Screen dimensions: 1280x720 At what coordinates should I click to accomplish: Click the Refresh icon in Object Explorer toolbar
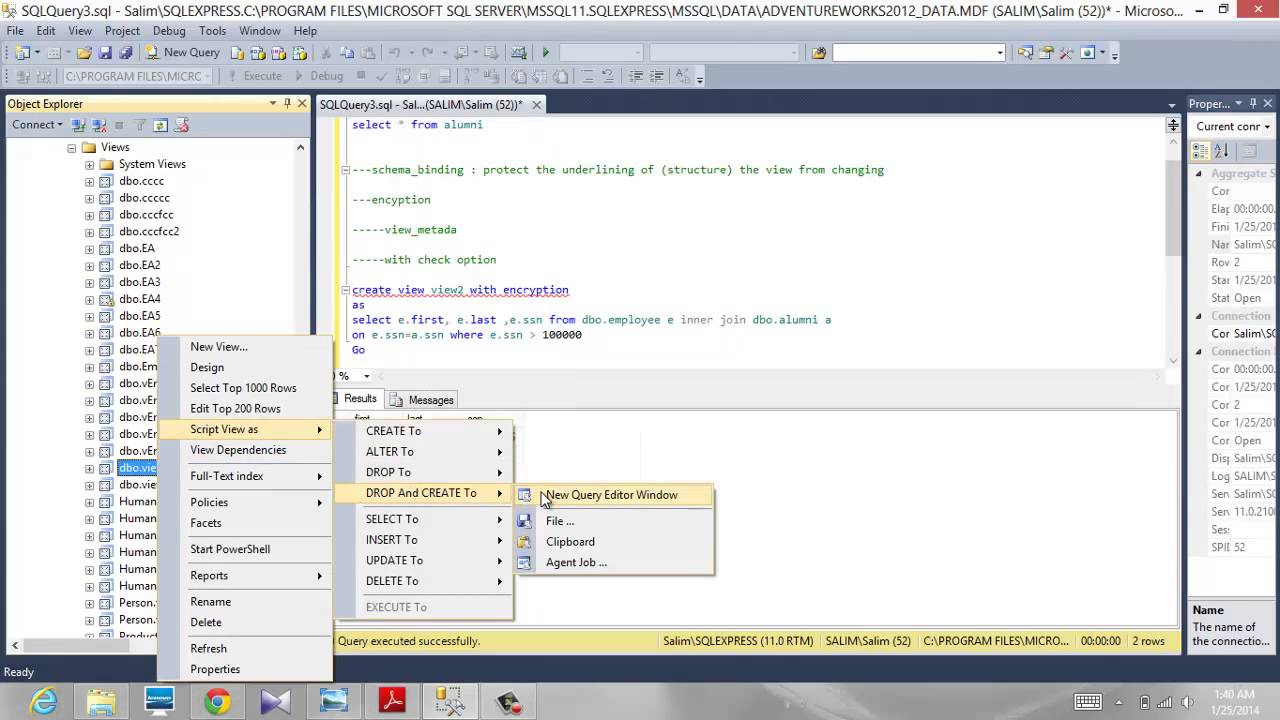pyautogui.click(x=160, y=125)
